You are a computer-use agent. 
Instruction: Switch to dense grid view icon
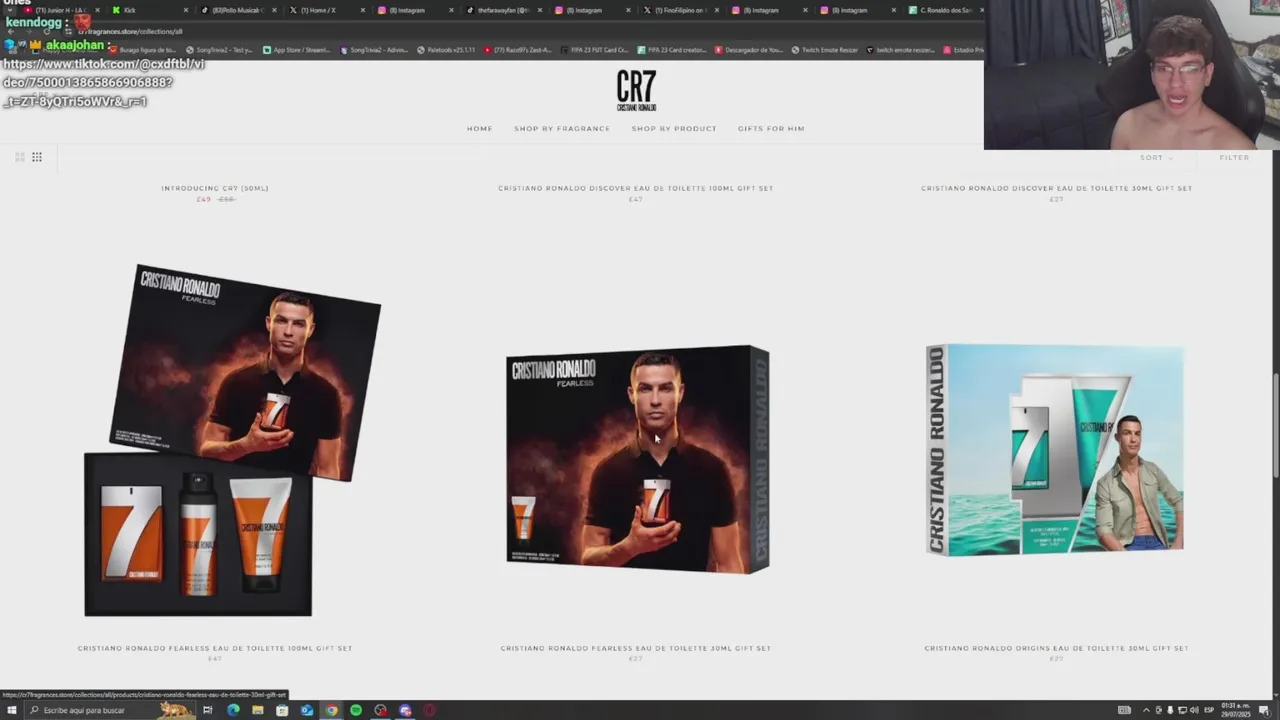[x=37, y=157]
